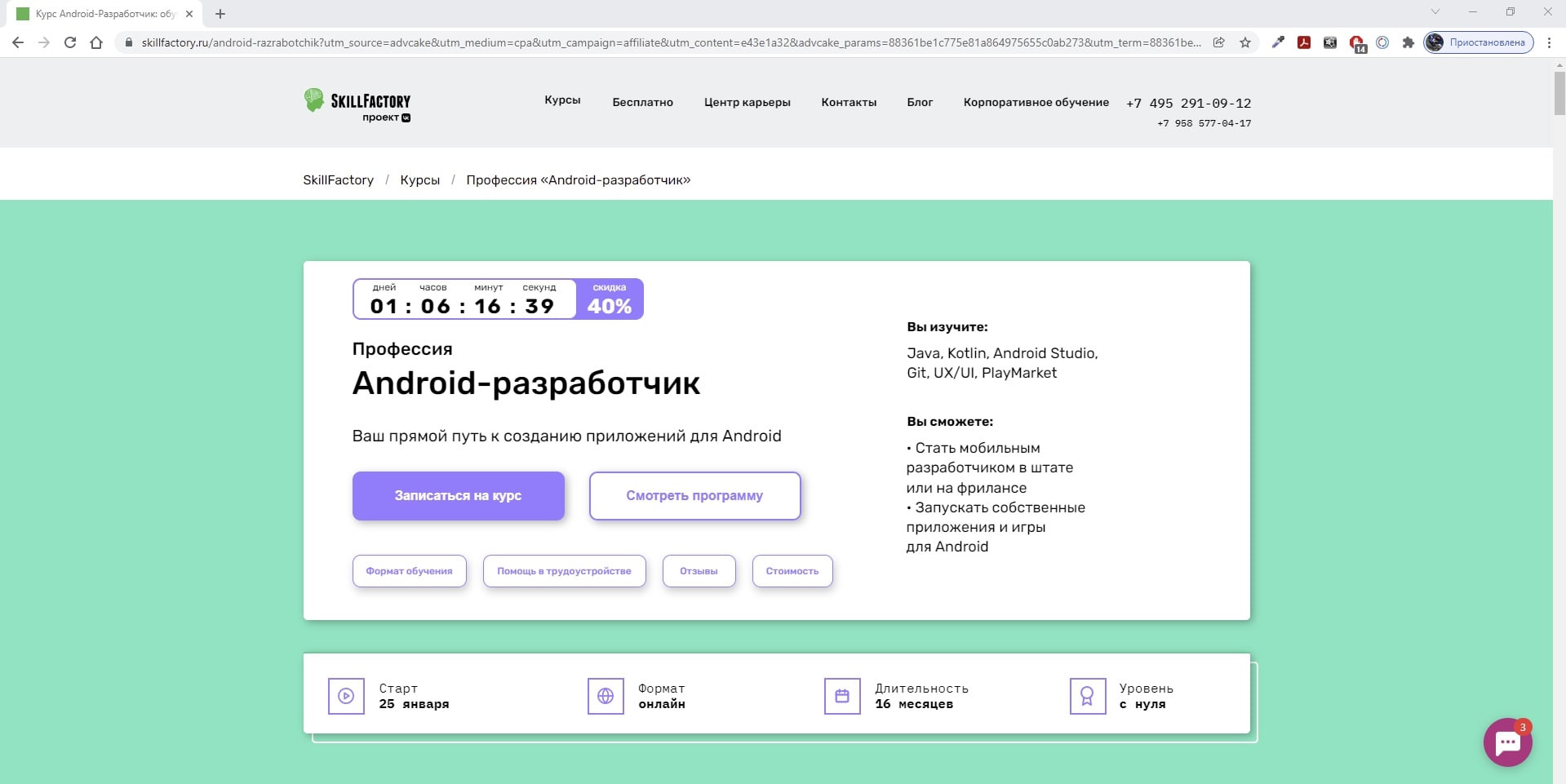Click the globe icon next to Формат
The image size is (1566, 784).
tap(606, 696)
